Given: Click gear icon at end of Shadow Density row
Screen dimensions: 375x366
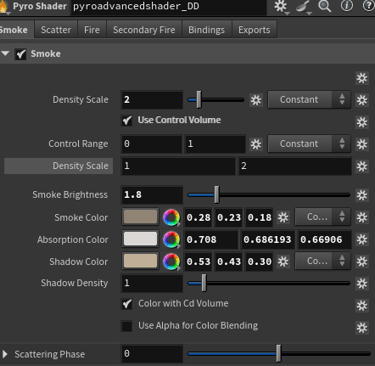Looking at the screenshot, I should 362,283.
